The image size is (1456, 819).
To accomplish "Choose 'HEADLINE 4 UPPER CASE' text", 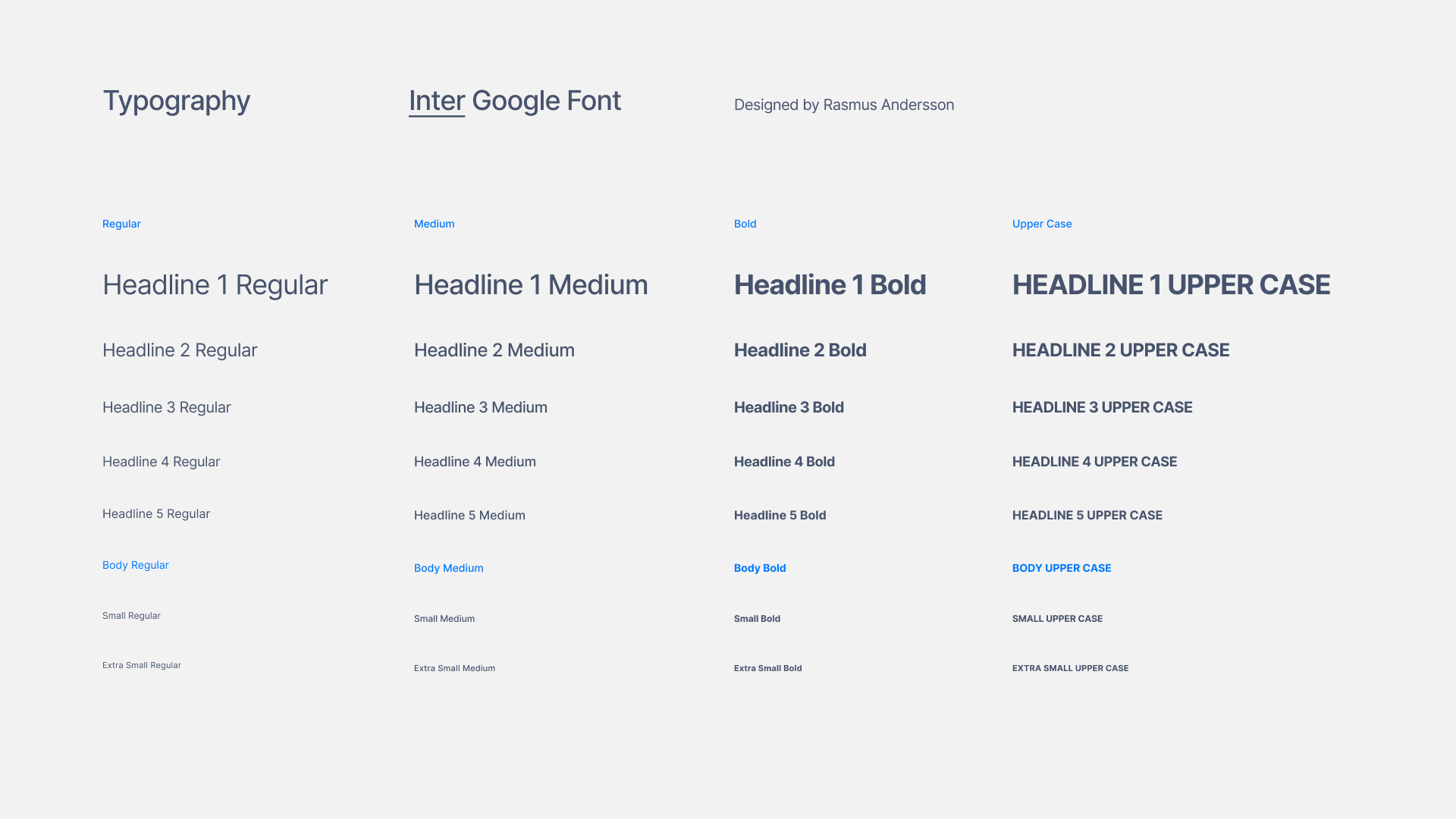I will [1094, 462].
